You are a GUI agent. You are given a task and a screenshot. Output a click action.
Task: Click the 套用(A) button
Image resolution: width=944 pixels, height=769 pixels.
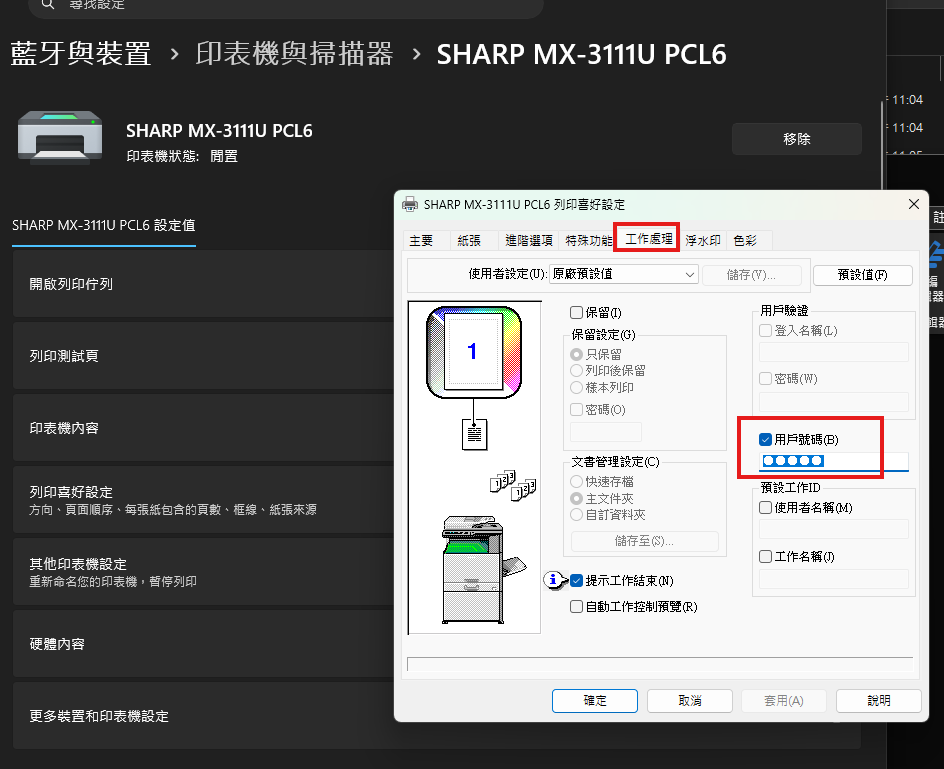click(x=784, y=701)
